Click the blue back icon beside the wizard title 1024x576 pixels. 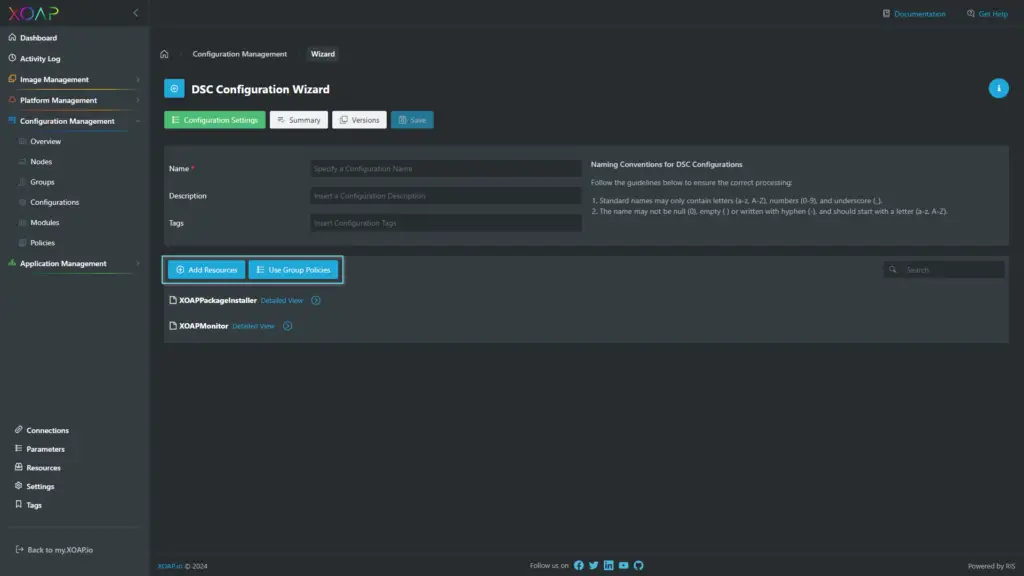coord(174,89)
